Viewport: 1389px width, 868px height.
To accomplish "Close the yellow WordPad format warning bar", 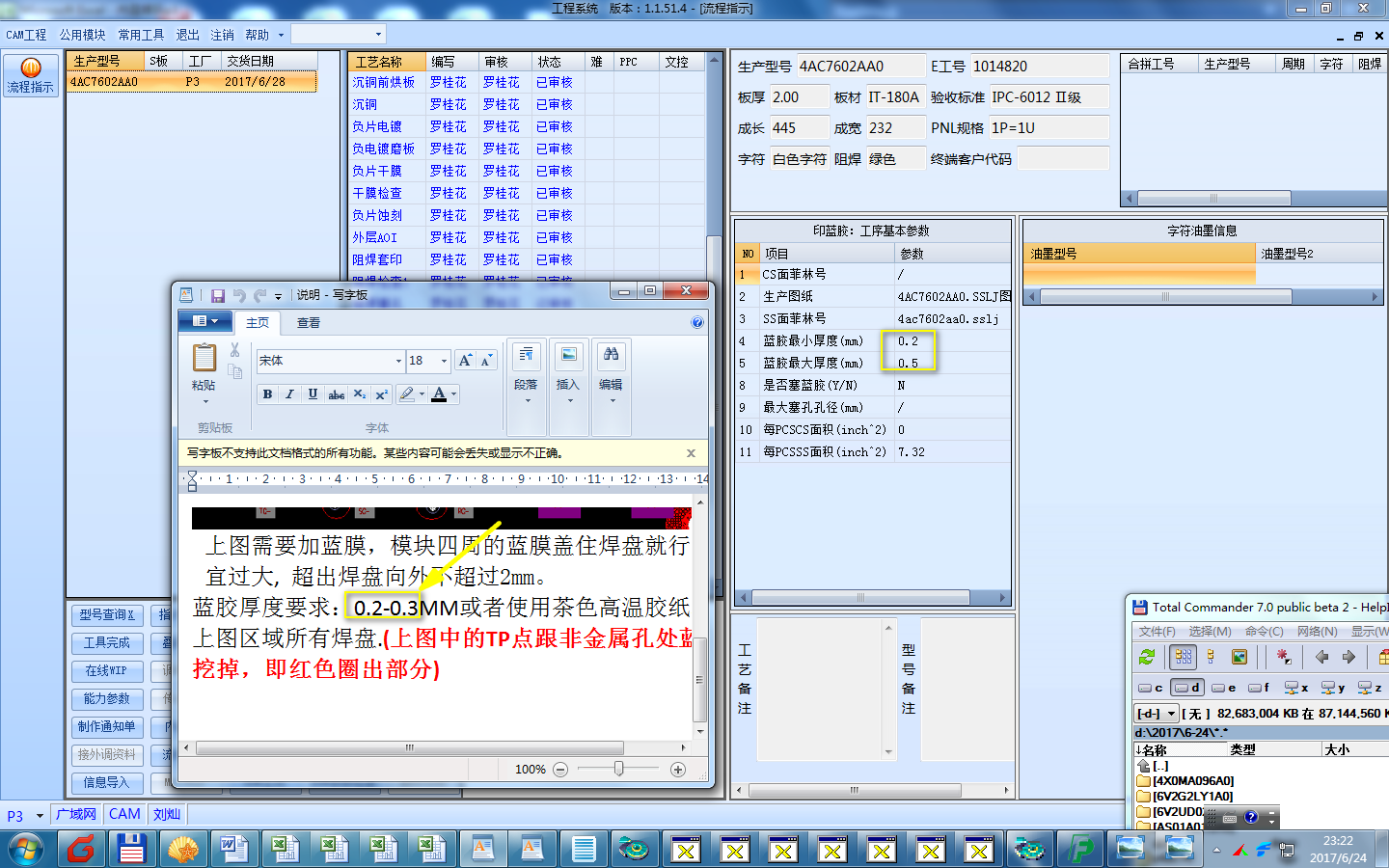I will (691, 452).
